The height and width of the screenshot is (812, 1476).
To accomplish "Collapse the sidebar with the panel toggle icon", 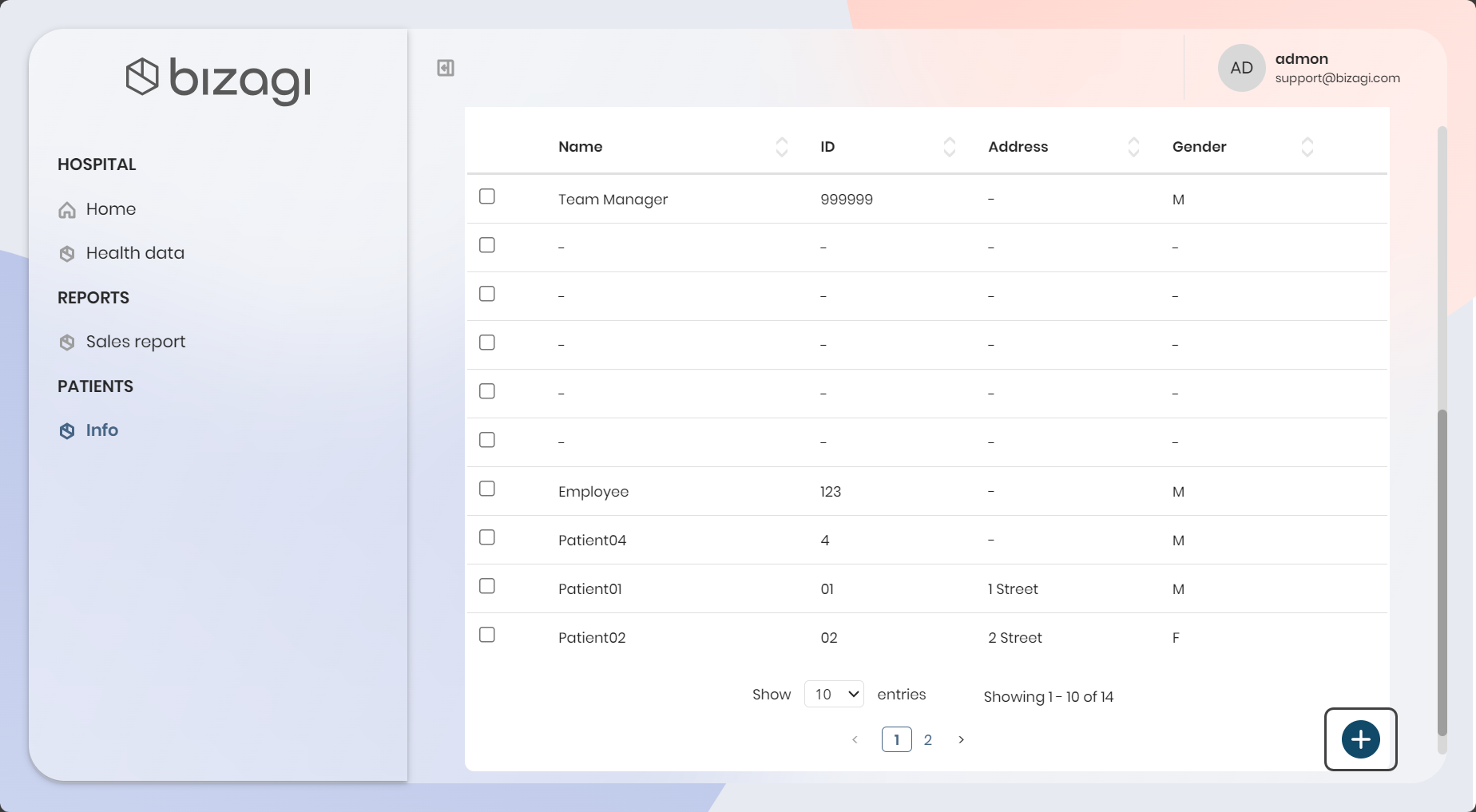I will 446,68.
